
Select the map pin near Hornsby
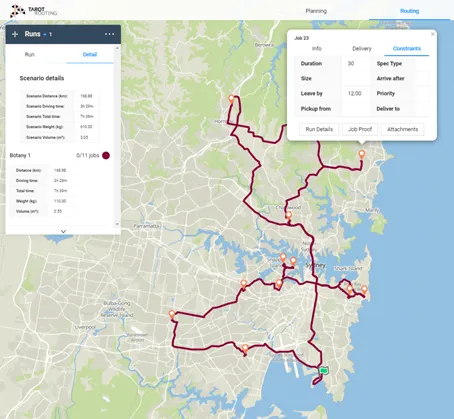click(231, 99)
